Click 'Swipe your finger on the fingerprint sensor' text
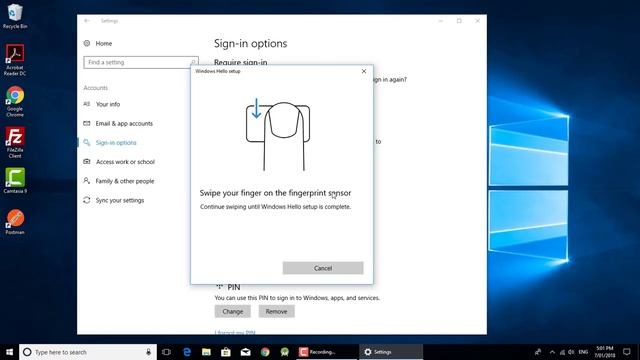640x360 pixels. tap(275, 193)
